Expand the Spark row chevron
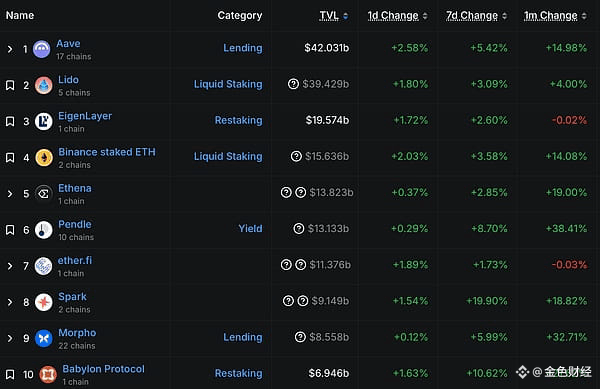This screenshot has height=389, width=600. pyautogui.click(x=10, y=303)
